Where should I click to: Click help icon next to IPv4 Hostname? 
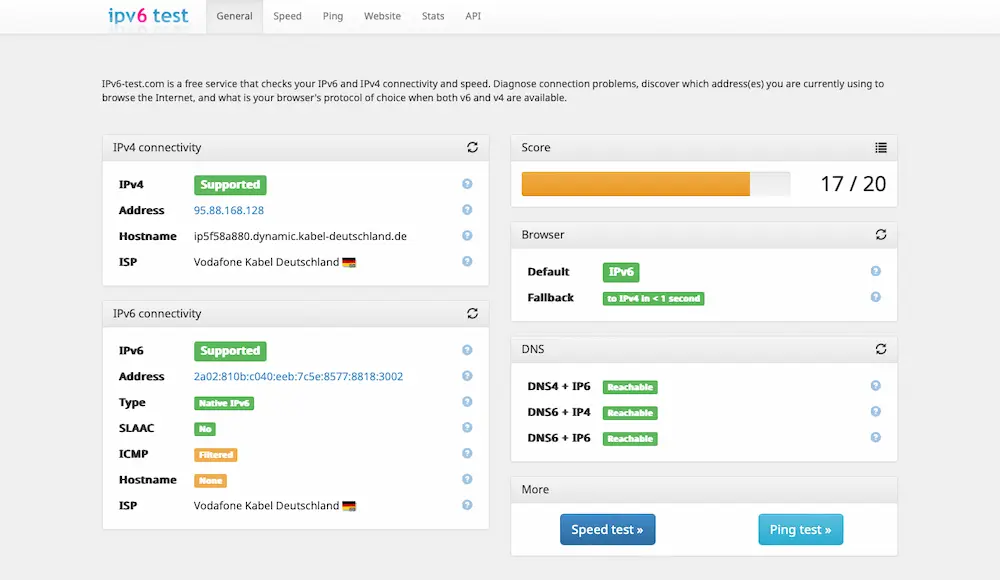467,236
